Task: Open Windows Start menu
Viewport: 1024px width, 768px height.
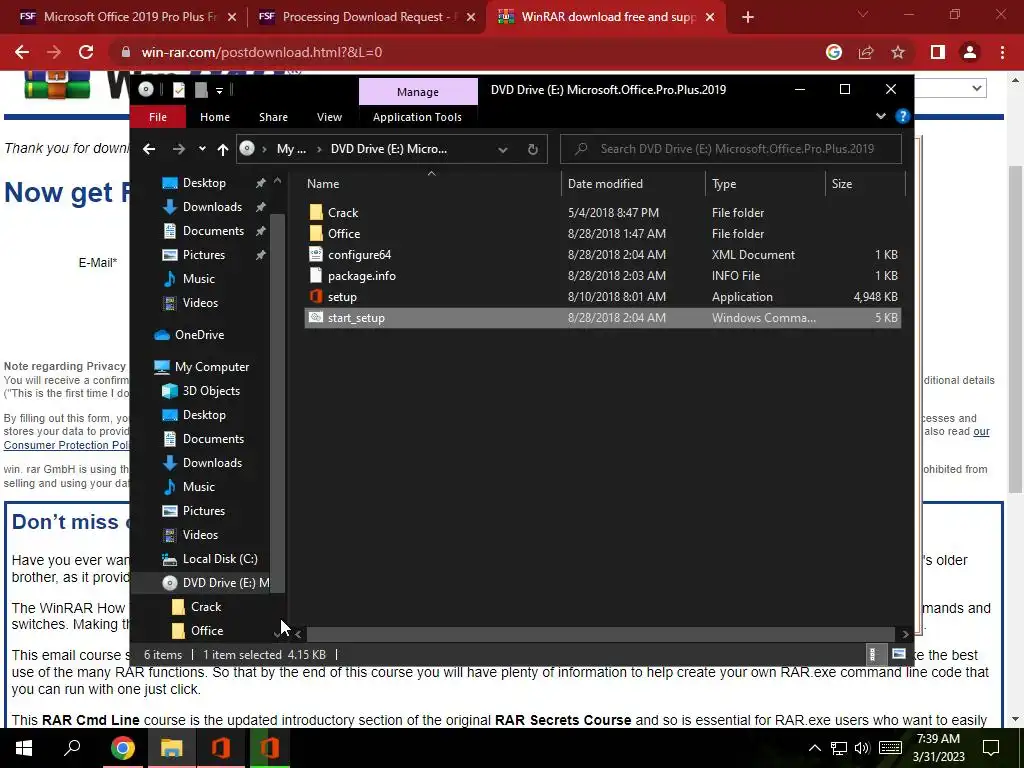Action: (x=24, y=748)
